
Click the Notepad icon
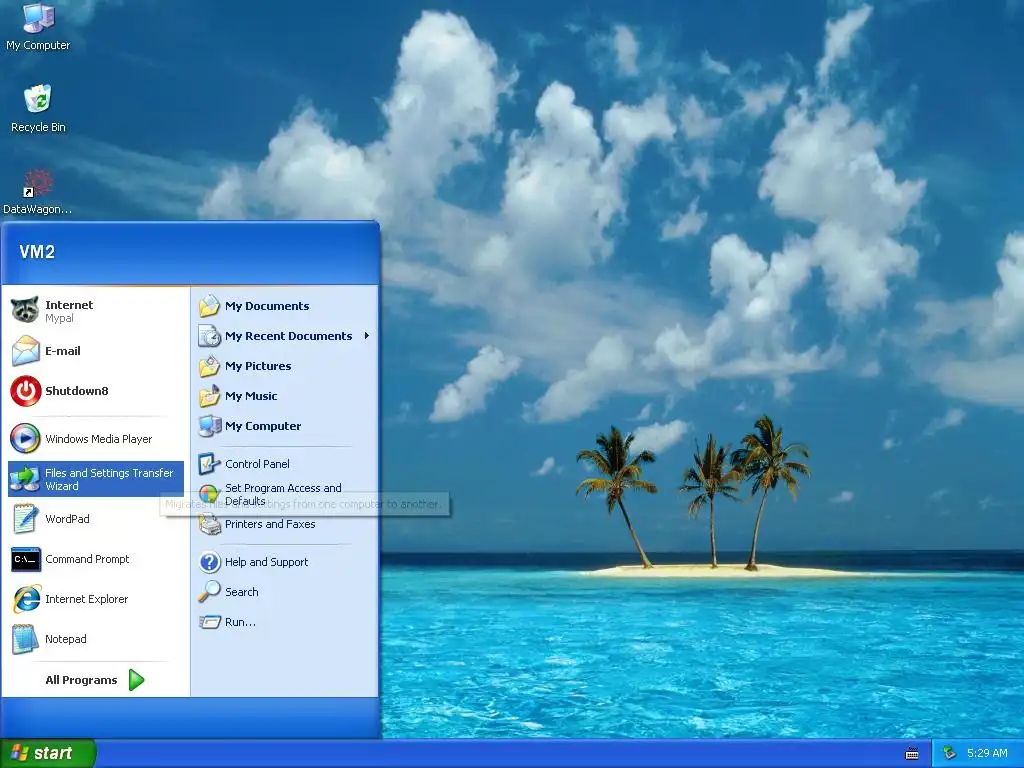pyautogui.click(x=25, y=639)
